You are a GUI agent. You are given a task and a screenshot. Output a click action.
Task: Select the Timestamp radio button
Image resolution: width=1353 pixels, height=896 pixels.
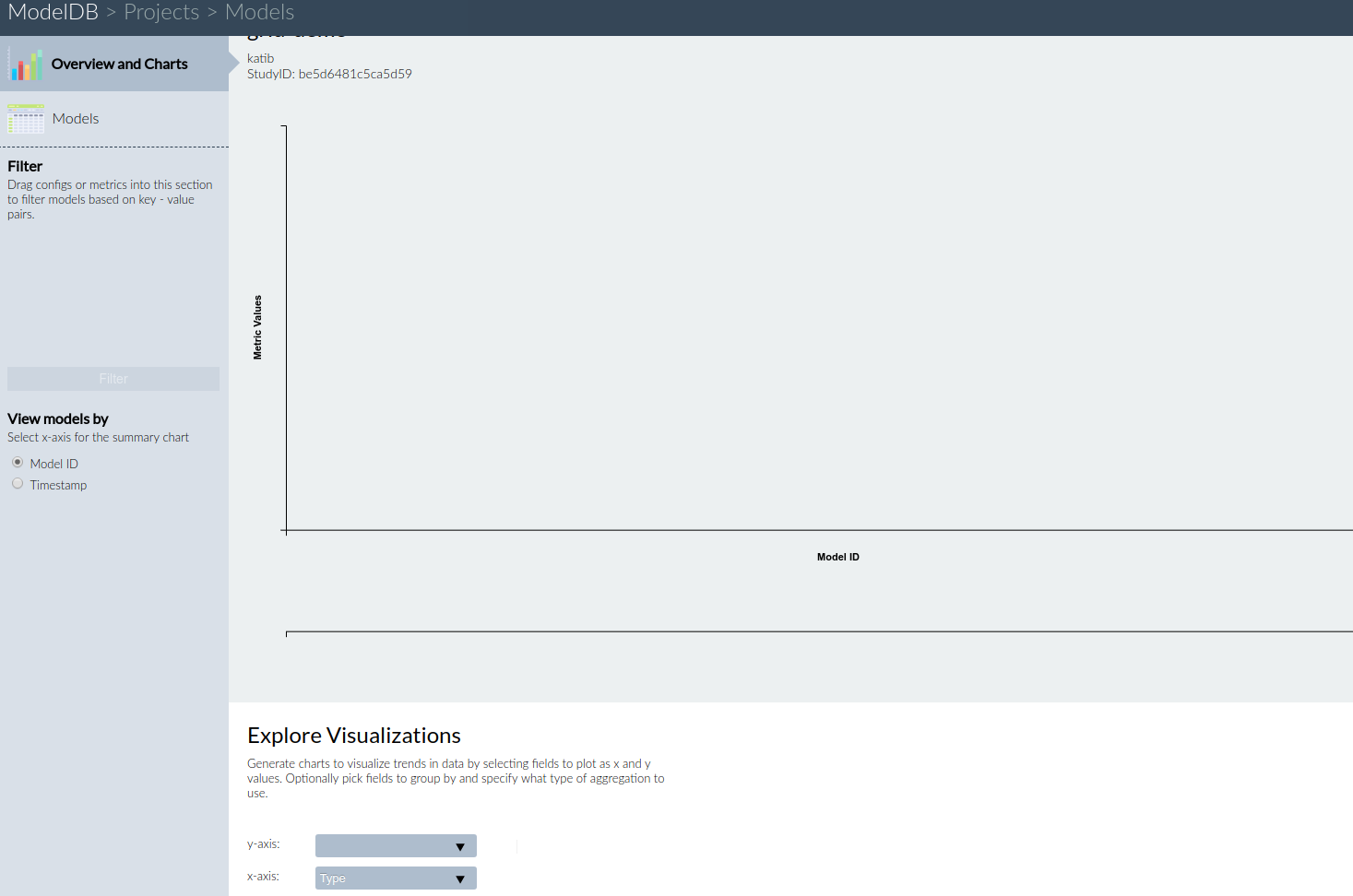[17, 483]
